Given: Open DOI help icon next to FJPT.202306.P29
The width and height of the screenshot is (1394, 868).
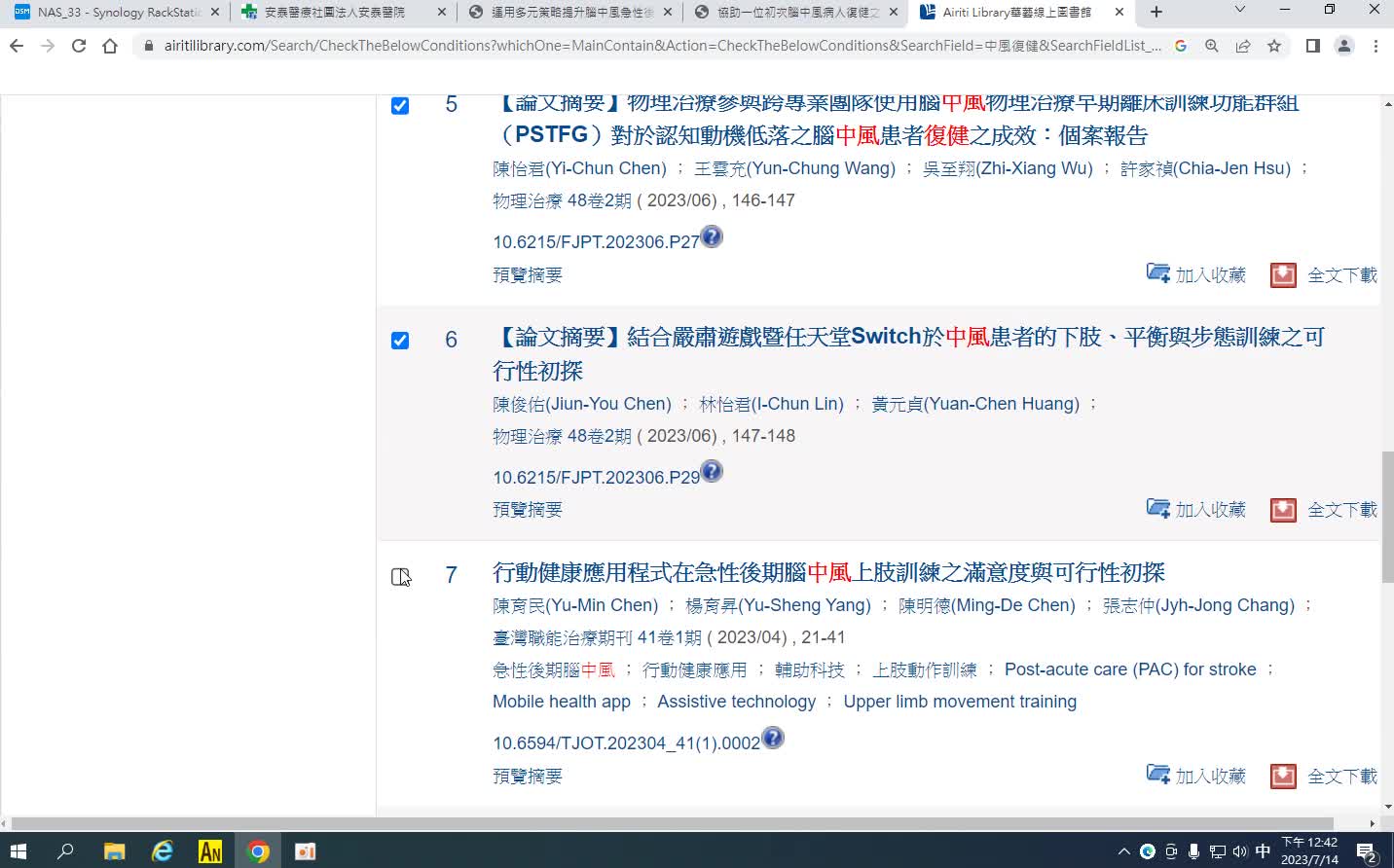Looking at the screenshot, I should [712, 472].
